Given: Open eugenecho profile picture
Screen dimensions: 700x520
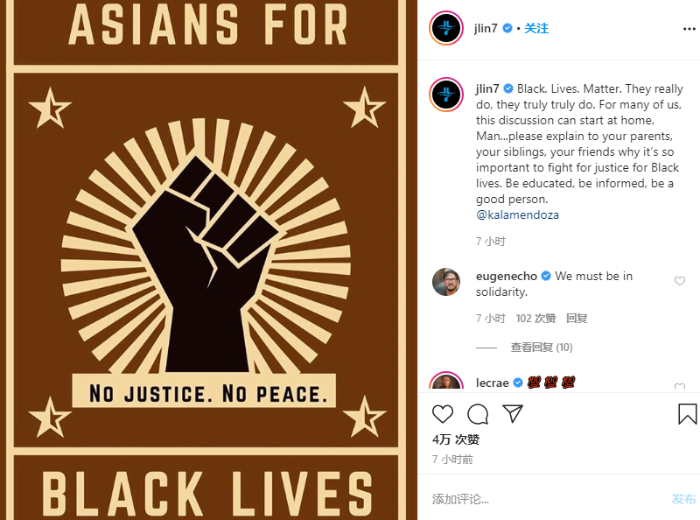Looking at the screenshot, I should point(446,282).
